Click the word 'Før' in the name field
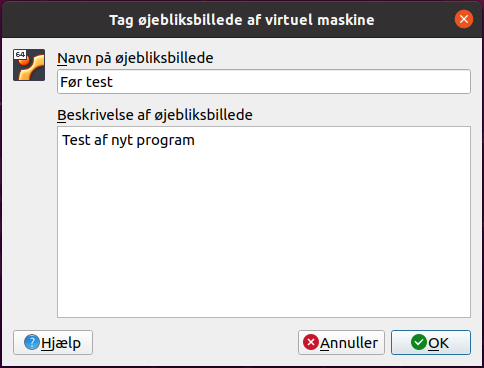484x368 pixels. pyautogui.click(x=71, y=82)
